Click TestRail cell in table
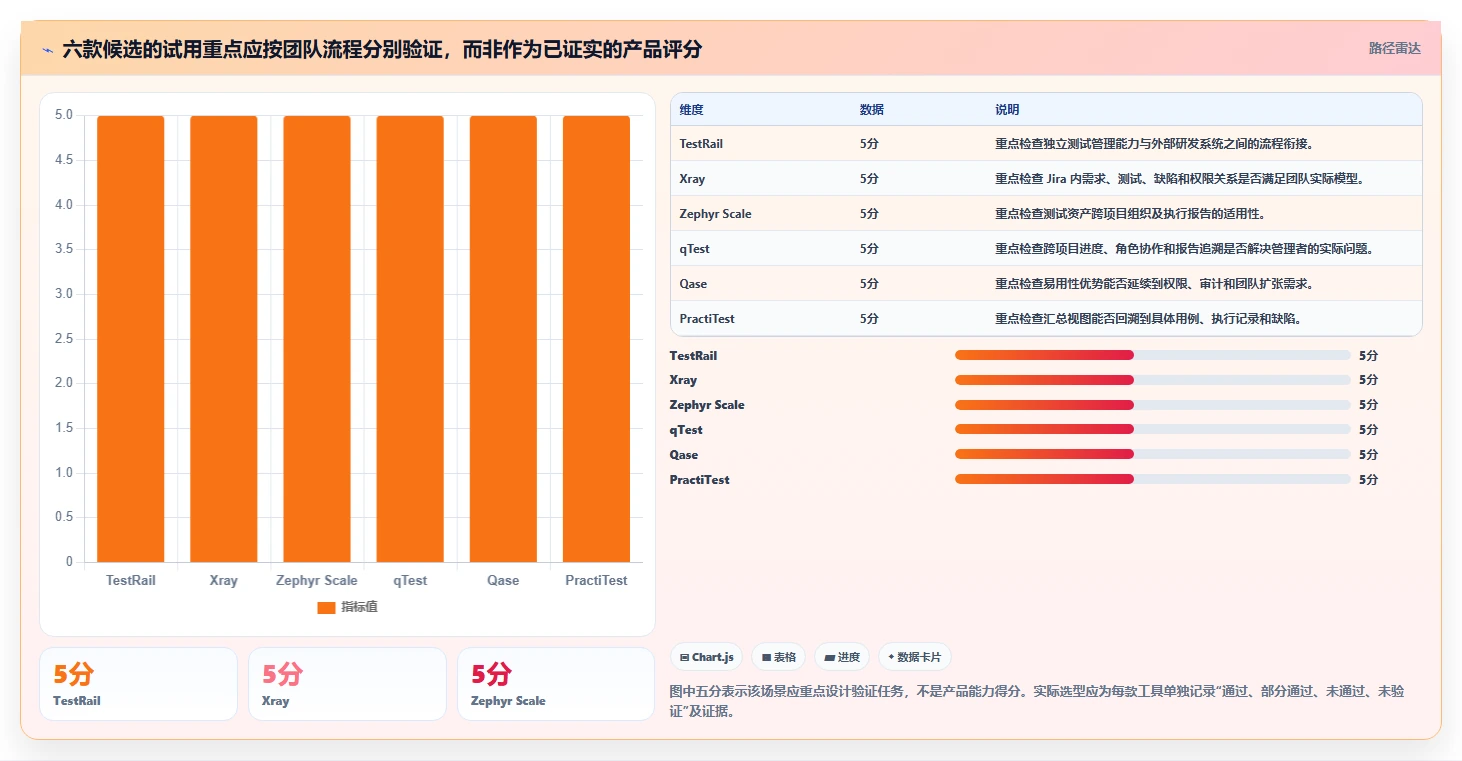Viewport: 1462px width, 761px height. [x=701, y=144]
